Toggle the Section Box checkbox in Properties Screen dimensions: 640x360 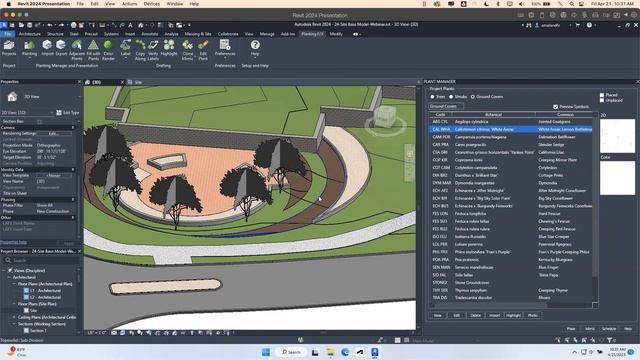pos(39,122)
